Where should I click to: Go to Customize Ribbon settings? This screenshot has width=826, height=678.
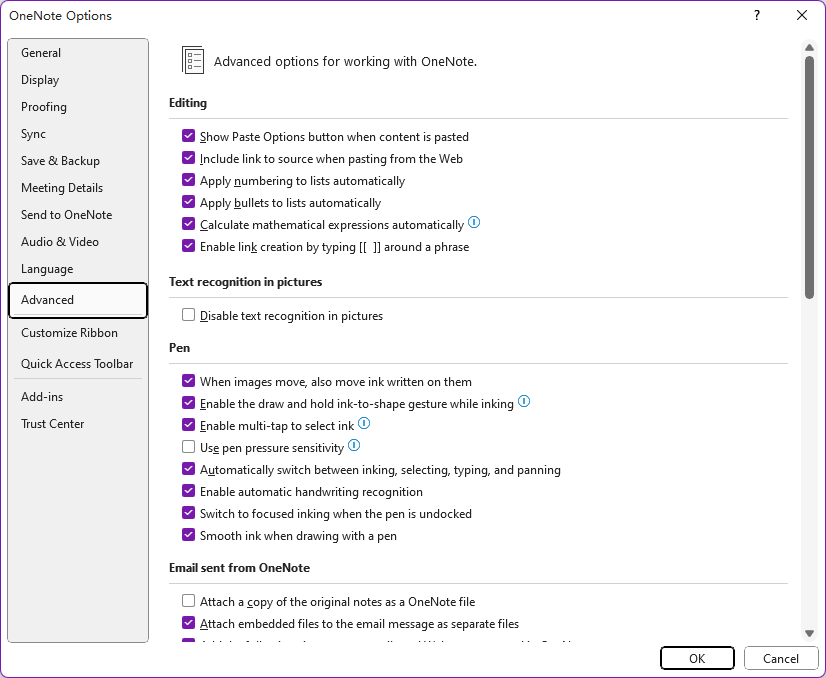(69, 333)
